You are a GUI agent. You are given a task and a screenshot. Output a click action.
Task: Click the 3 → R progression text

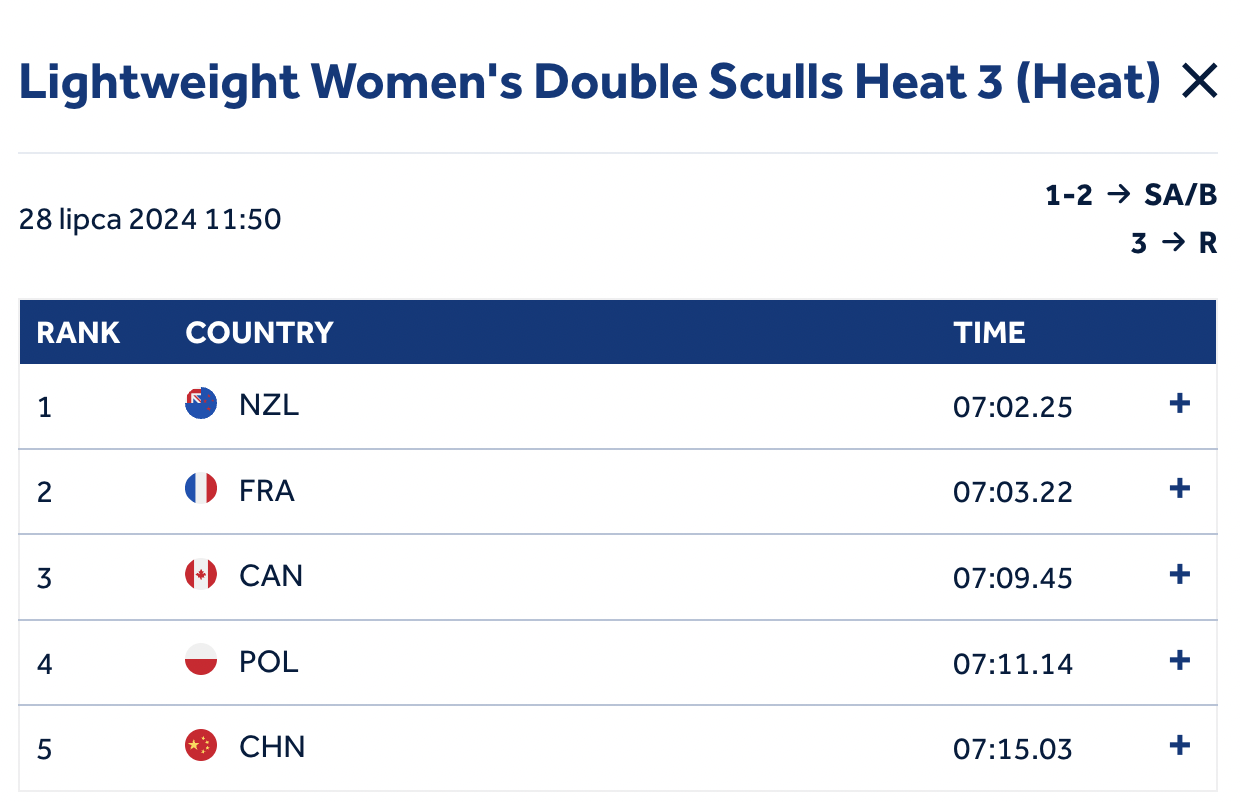pyautogui.click(x=1174, y=243)
